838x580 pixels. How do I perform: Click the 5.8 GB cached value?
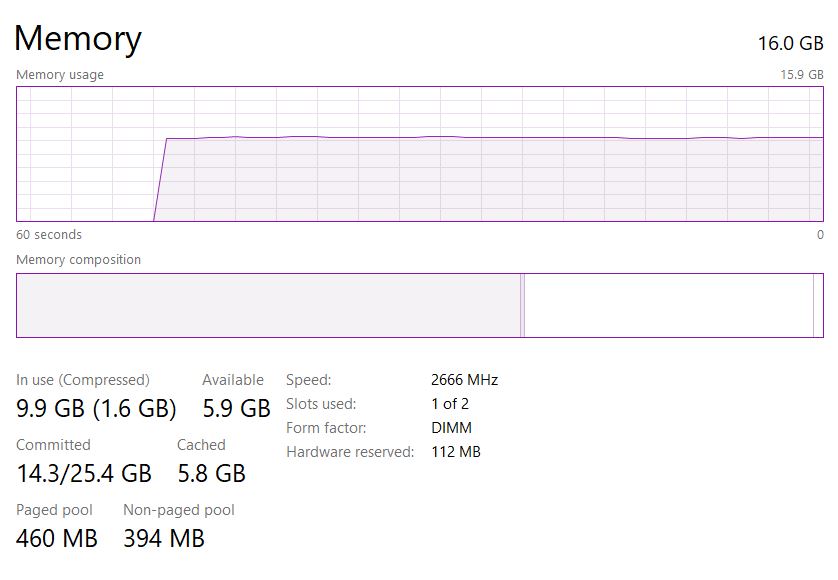211,473
